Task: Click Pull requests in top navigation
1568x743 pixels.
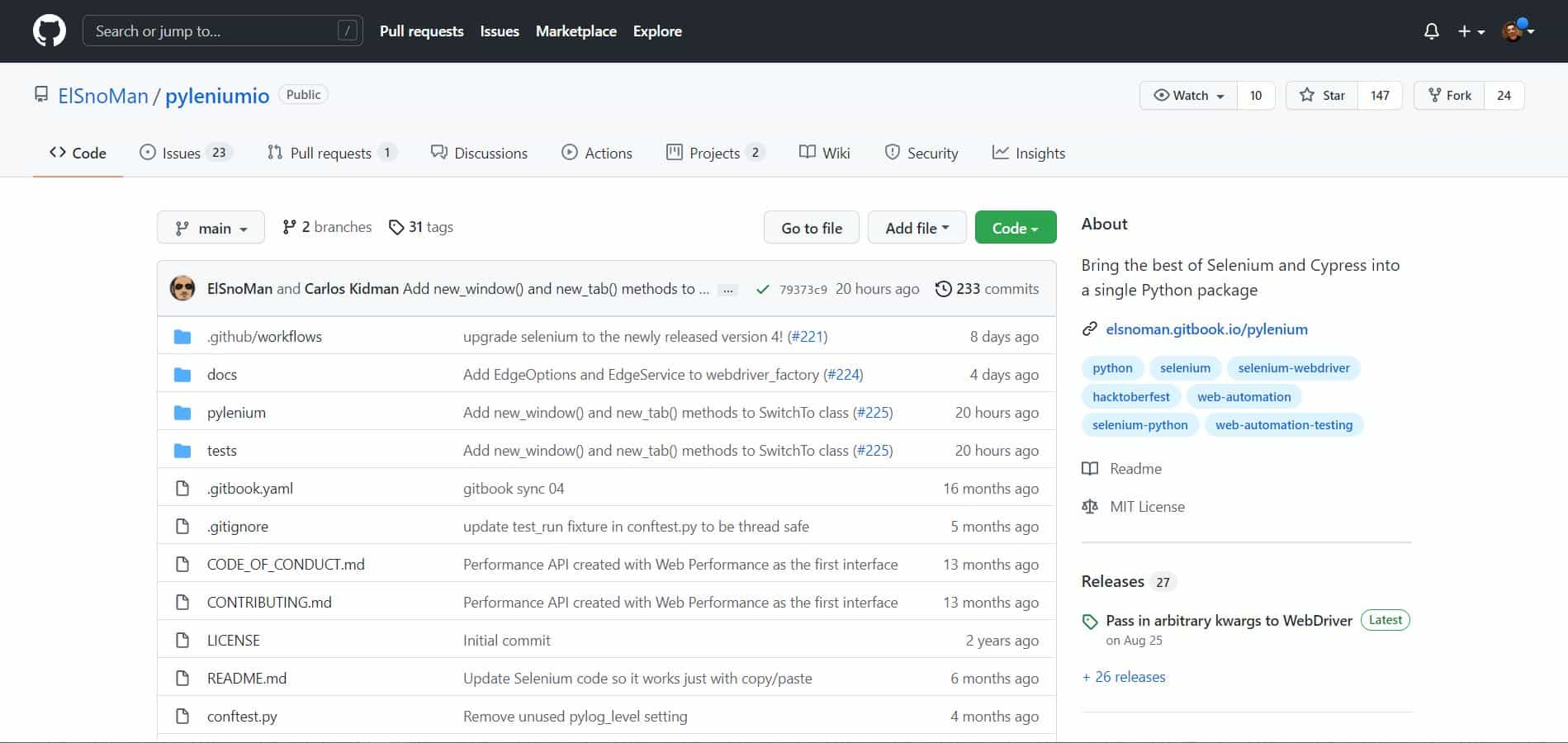Action: point(422,31)
